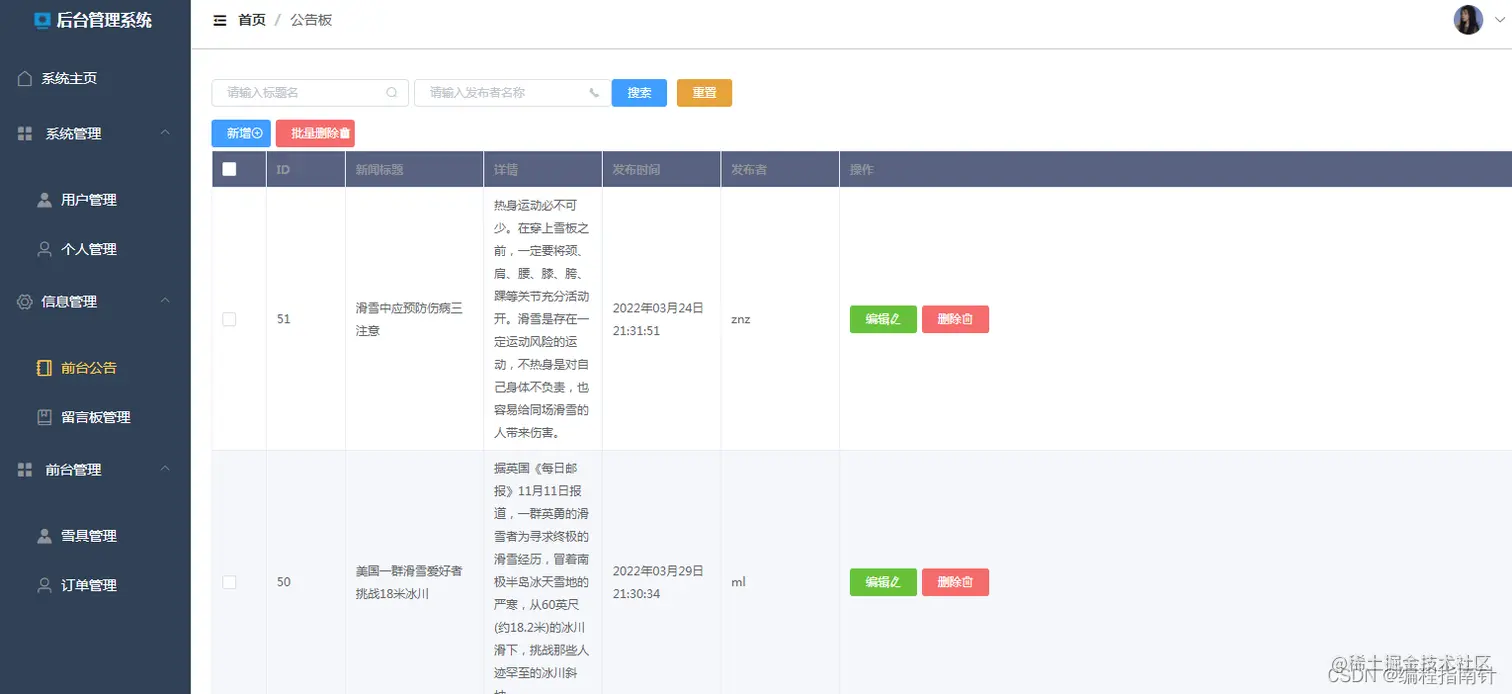Open 留言板管理 menu item

(95, 417)
